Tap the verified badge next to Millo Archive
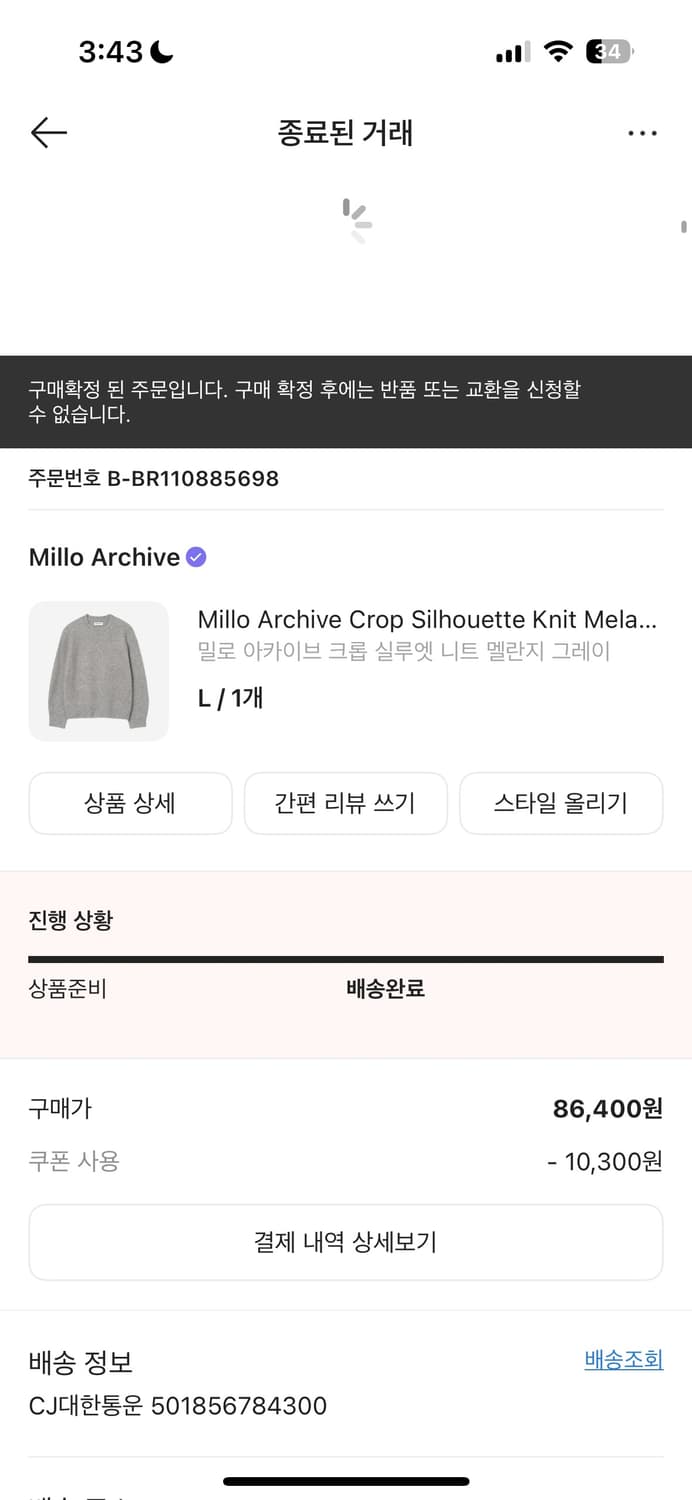This screenshot has height=1500, width=692. coord(196,556)
